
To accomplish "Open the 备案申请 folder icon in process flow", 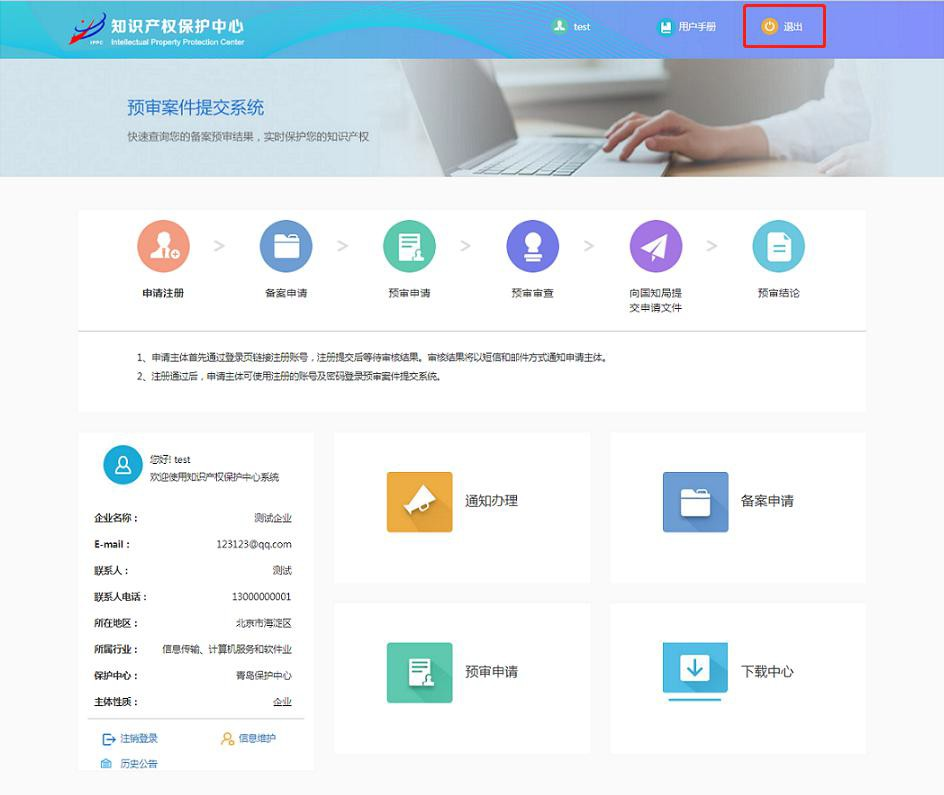I will [x=286, y=246].
